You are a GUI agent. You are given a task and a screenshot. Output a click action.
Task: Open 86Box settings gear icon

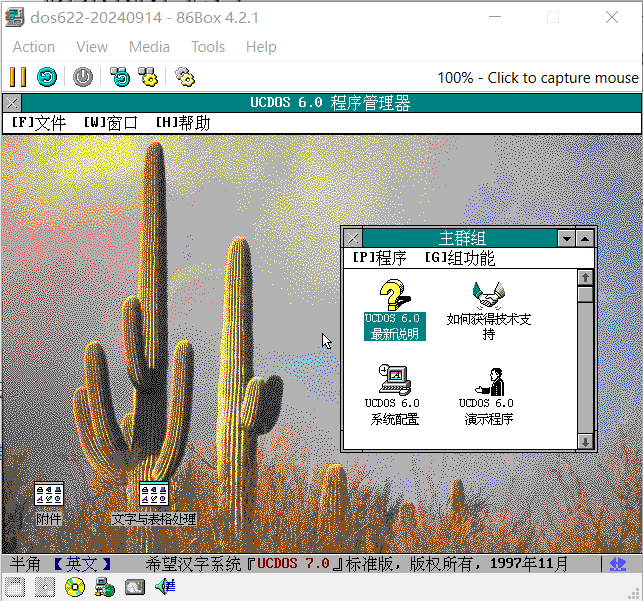[x=185, y=77]
